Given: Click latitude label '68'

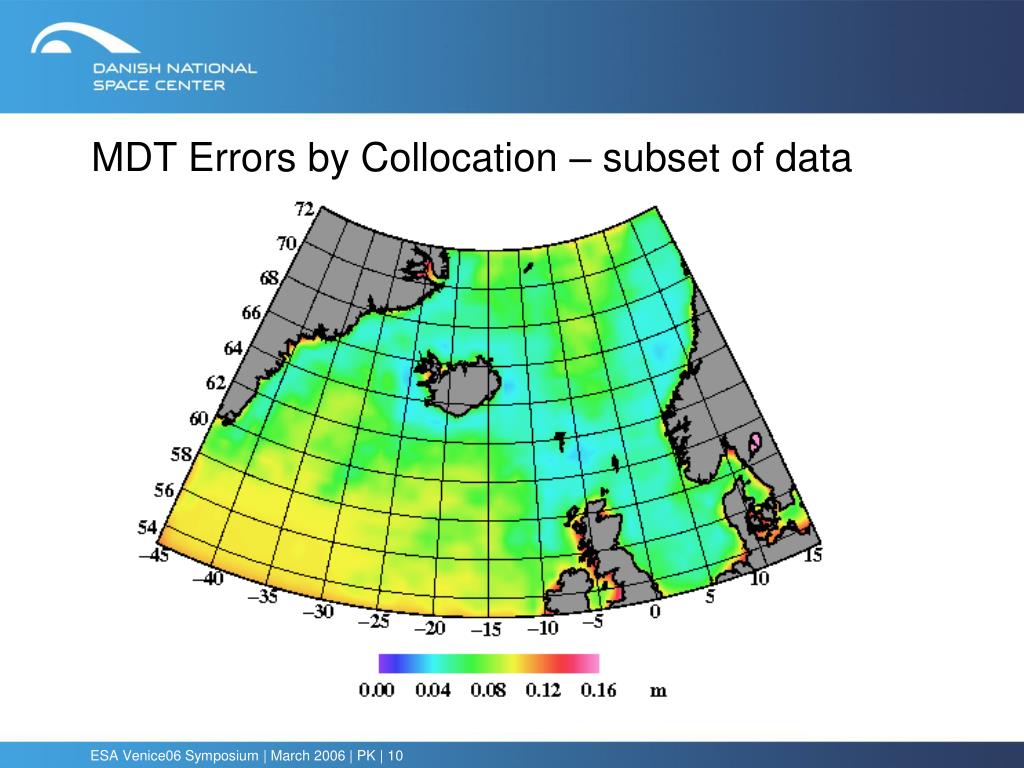Looking at the screenshot, I should point(269,278).
